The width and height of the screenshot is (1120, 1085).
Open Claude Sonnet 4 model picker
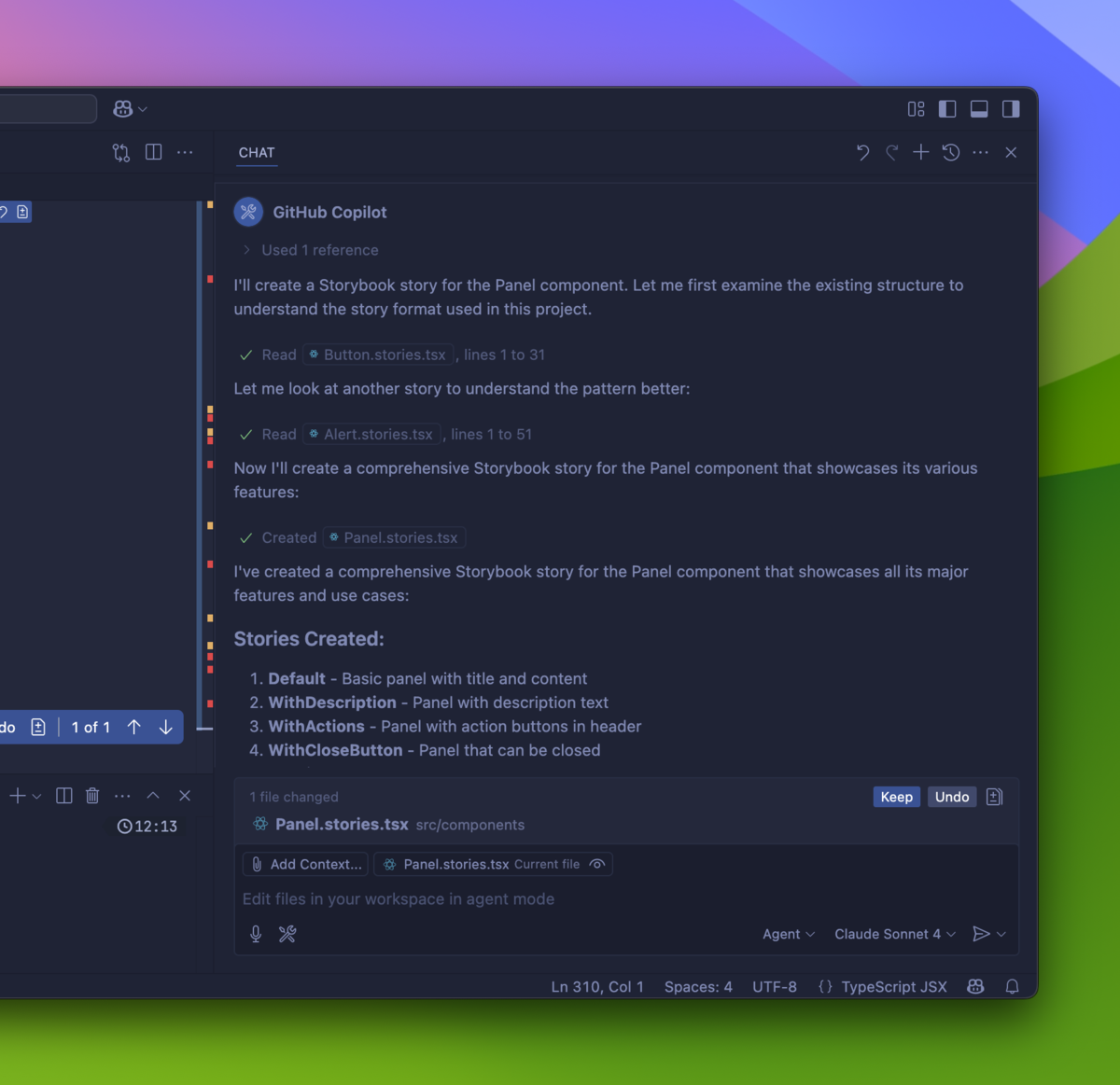point(895,934)
